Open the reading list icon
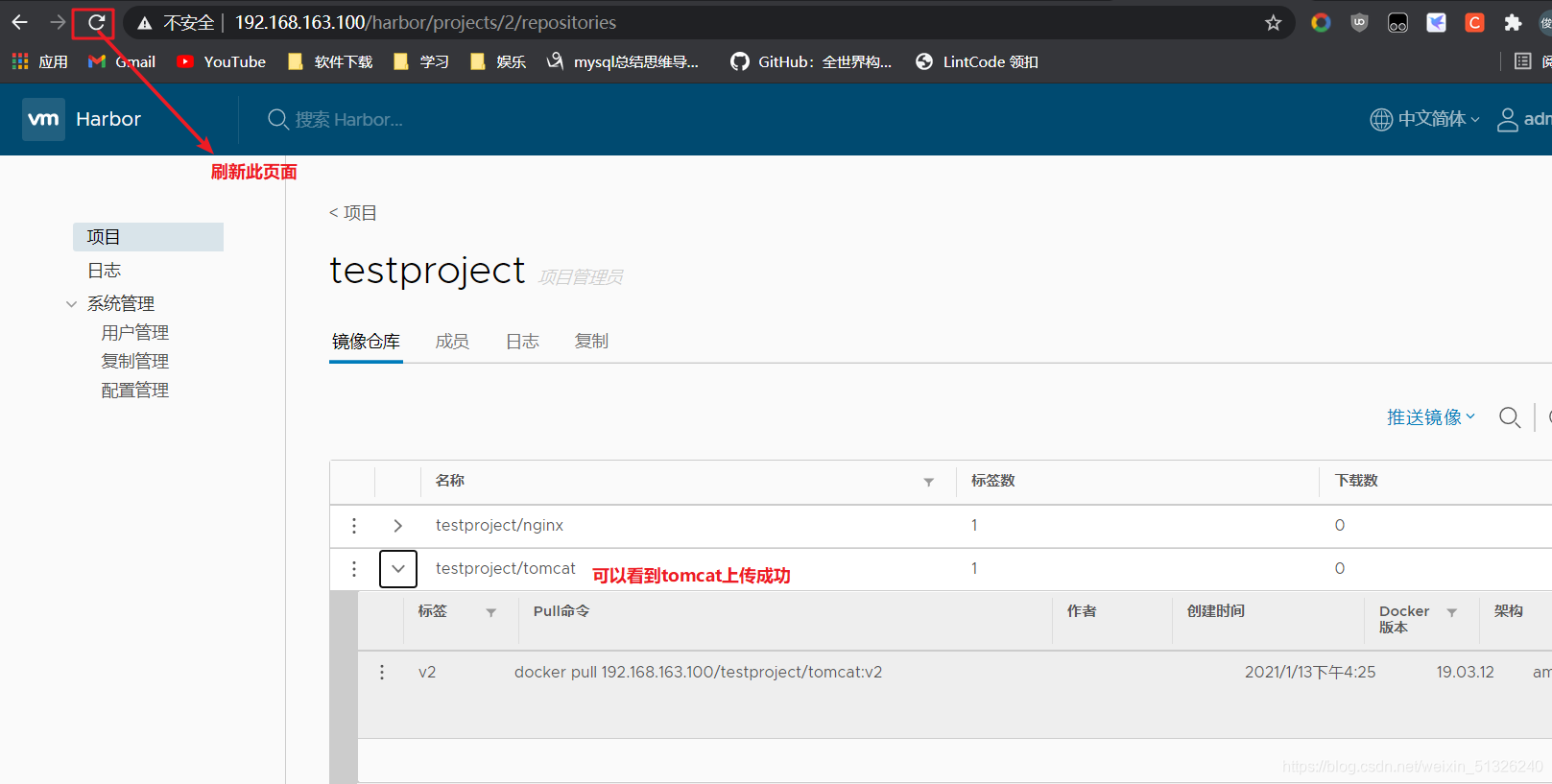This screenshot has width=1552, height=784. pyautogui.click(x=1522, y=61)
